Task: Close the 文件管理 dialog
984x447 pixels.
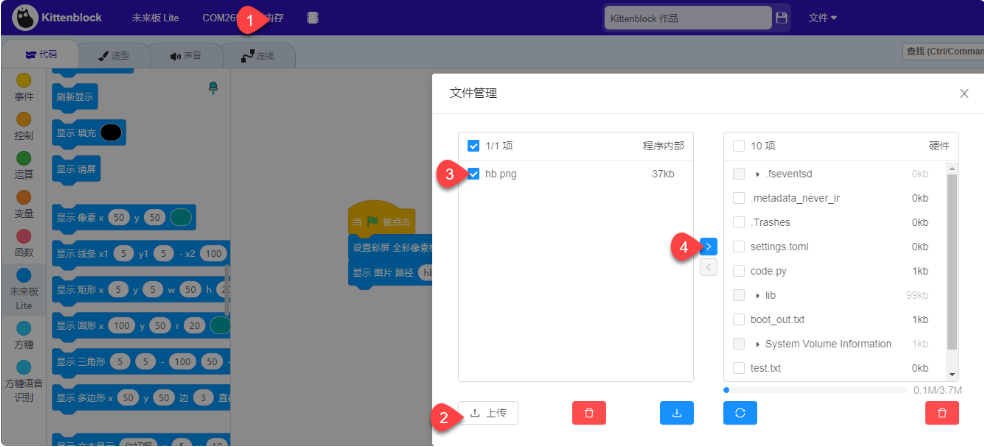Action: pyautogui.click(x=964, y=94)
